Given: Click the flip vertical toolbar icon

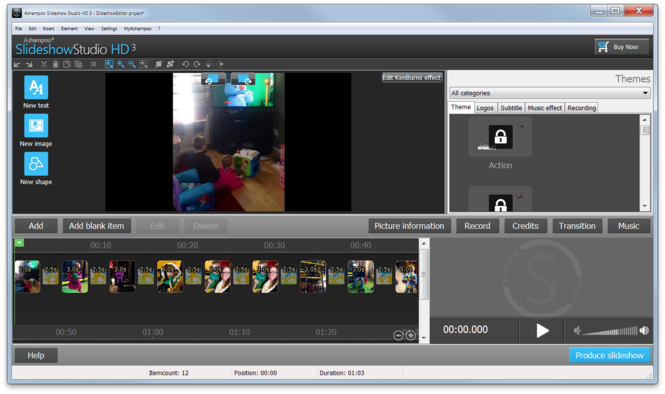Looking at the screenshot, I should 208,64.
